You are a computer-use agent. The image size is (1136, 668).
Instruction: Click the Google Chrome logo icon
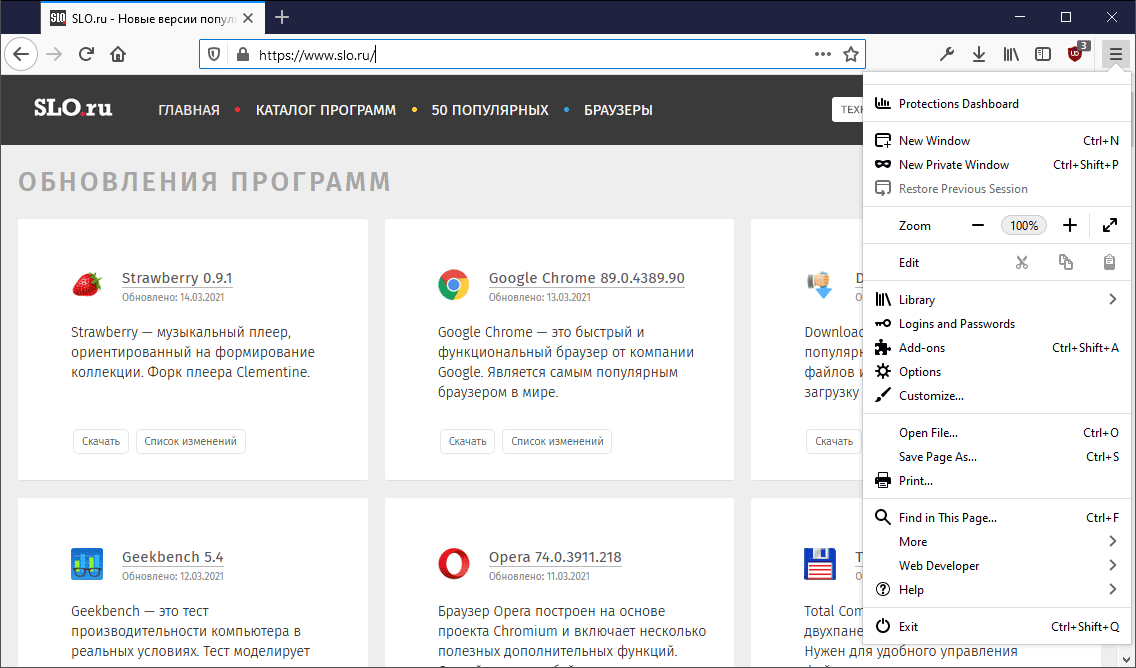(454, 285)
